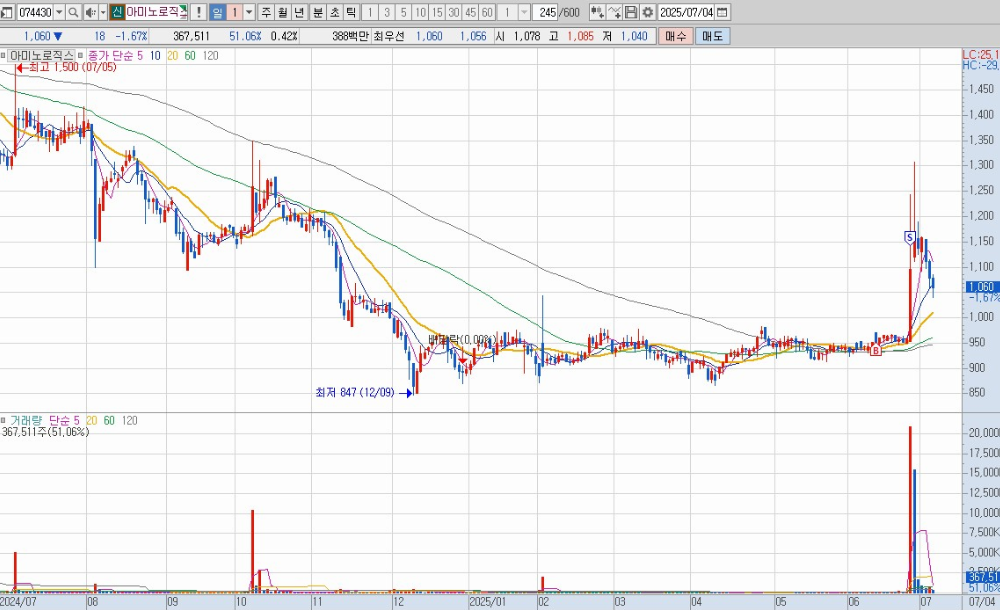Open the dropdown next to speaker icon

[x=103, y=13]
